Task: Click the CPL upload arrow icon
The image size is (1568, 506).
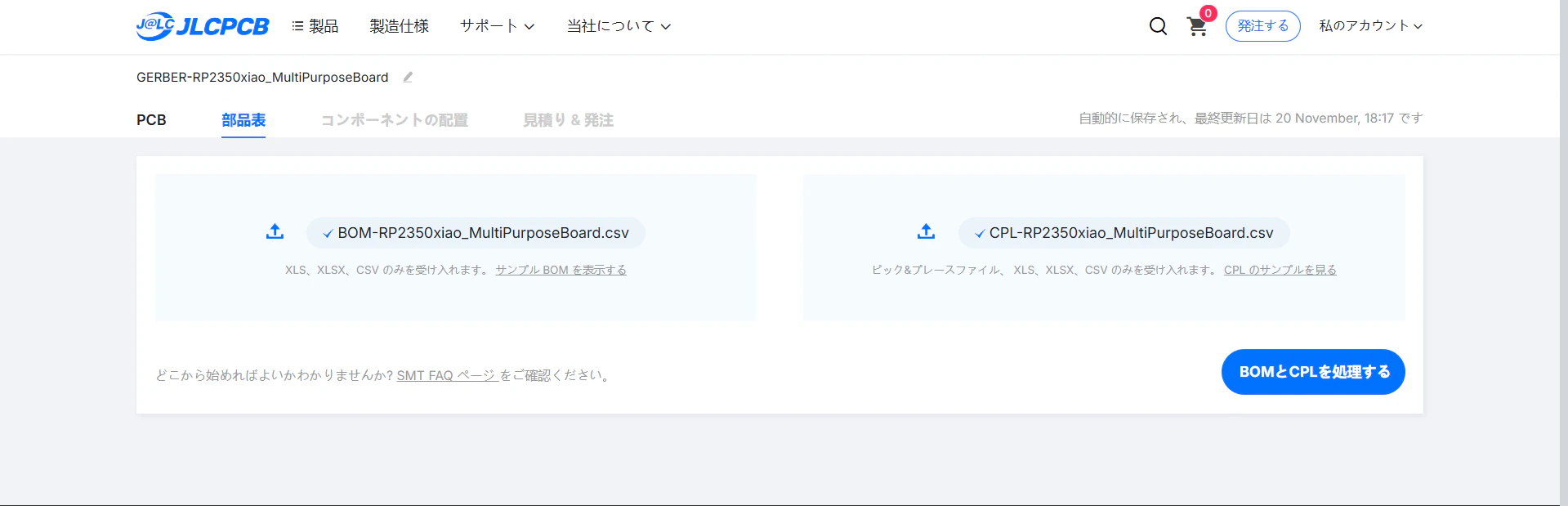Action: click(x=926, y=232)
